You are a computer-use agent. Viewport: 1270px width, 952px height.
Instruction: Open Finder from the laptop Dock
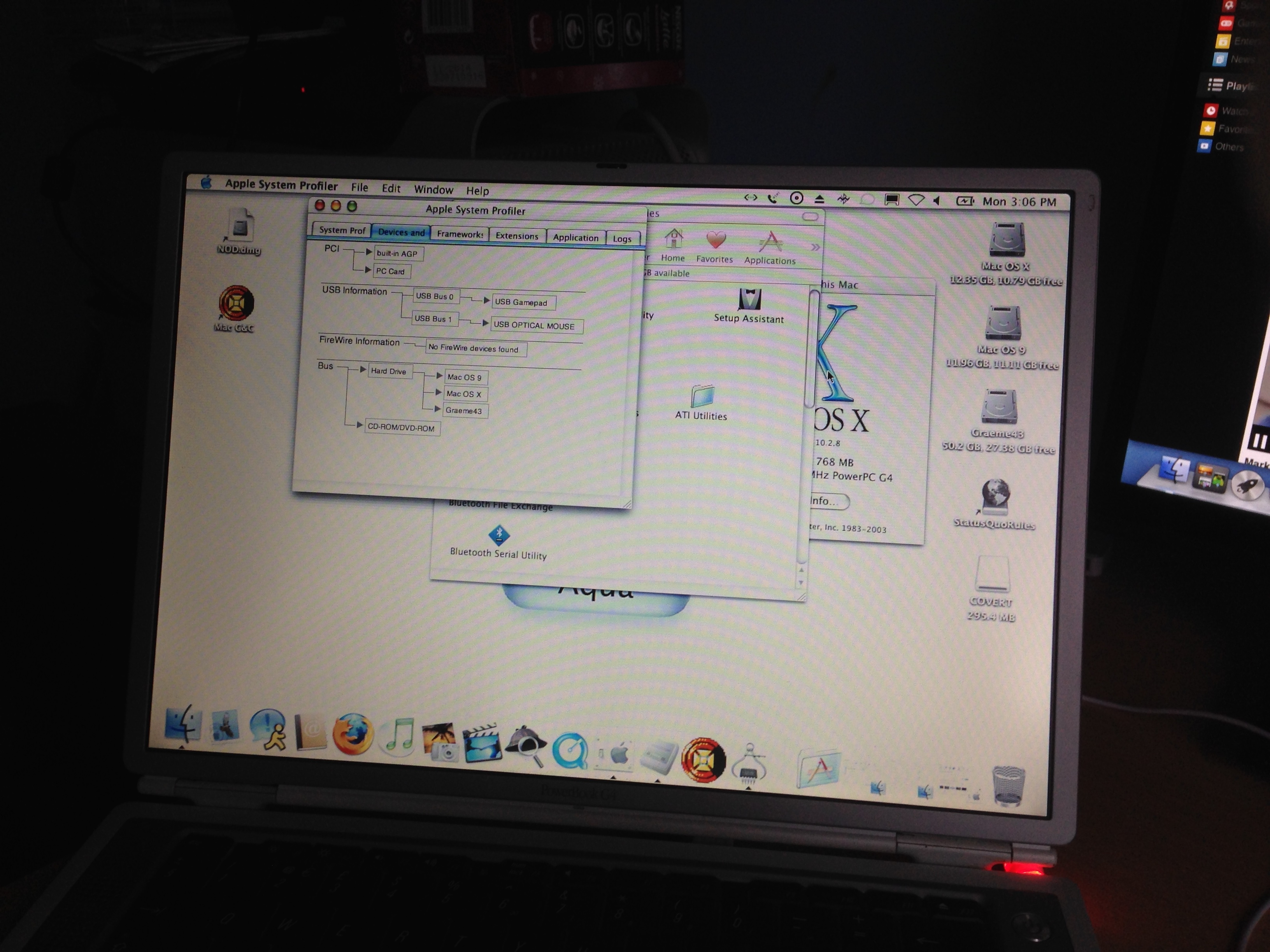182,724
